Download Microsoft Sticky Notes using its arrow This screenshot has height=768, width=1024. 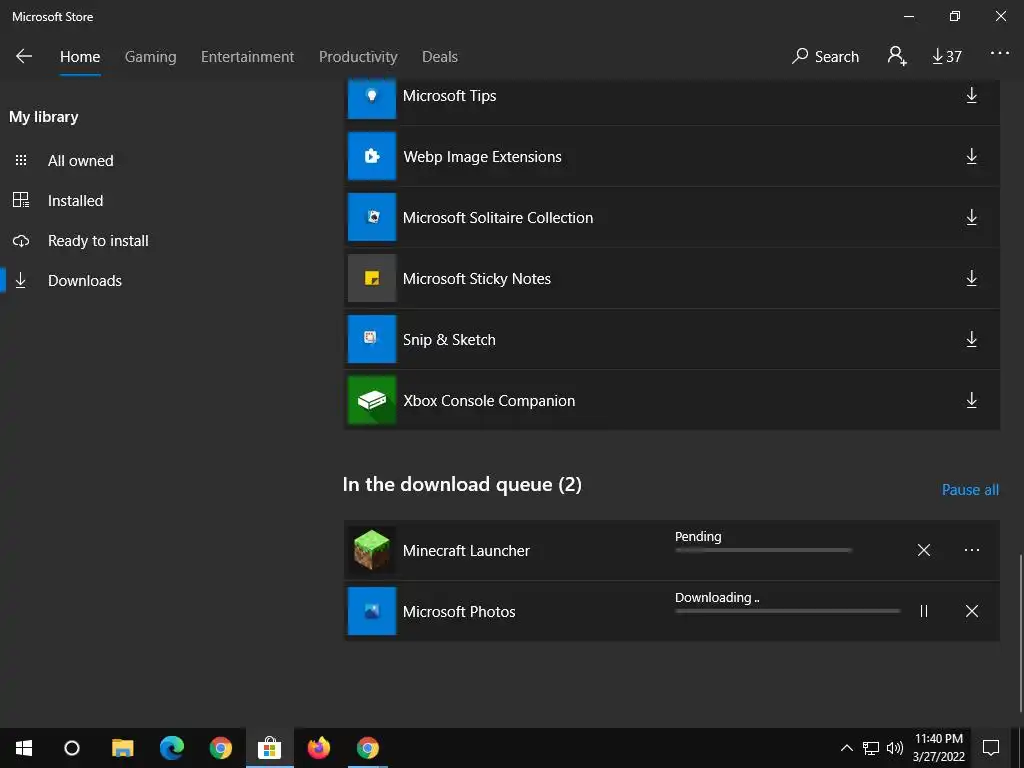972,278
